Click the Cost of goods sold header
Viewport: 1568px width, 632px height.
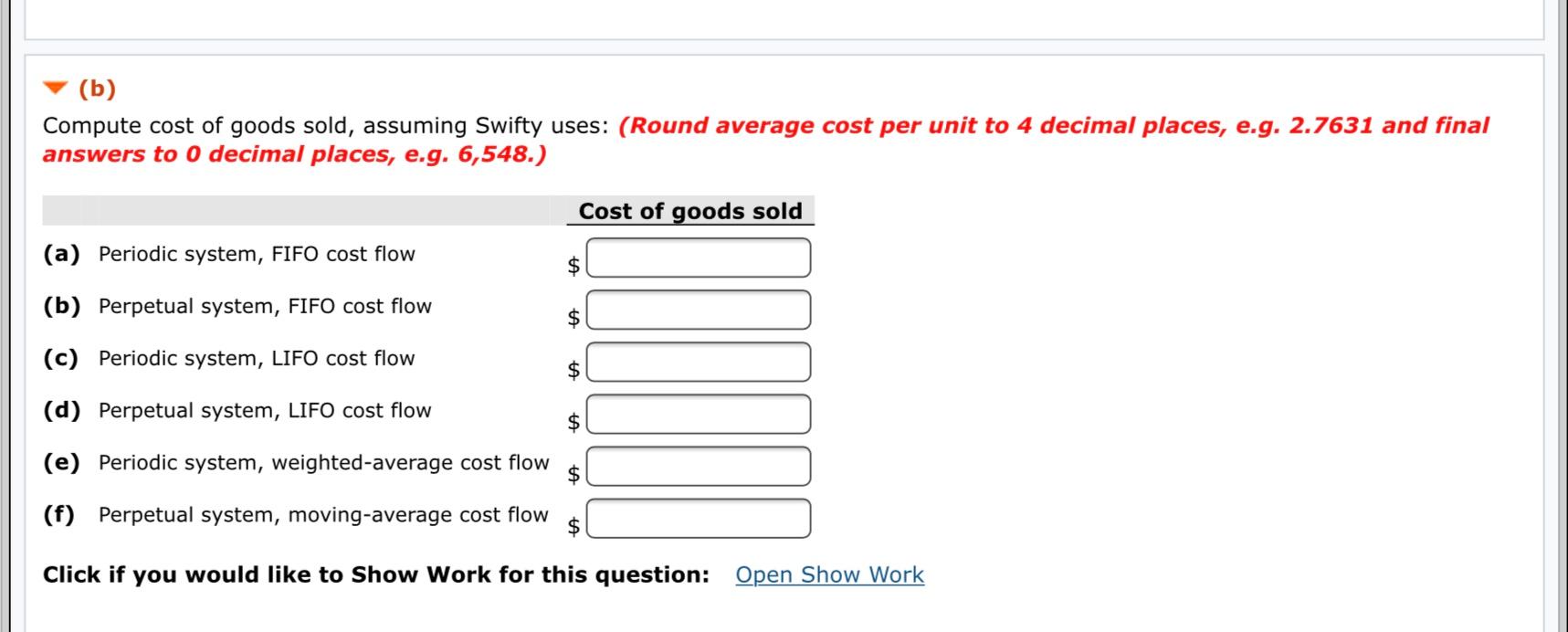(x=690, y=211)
